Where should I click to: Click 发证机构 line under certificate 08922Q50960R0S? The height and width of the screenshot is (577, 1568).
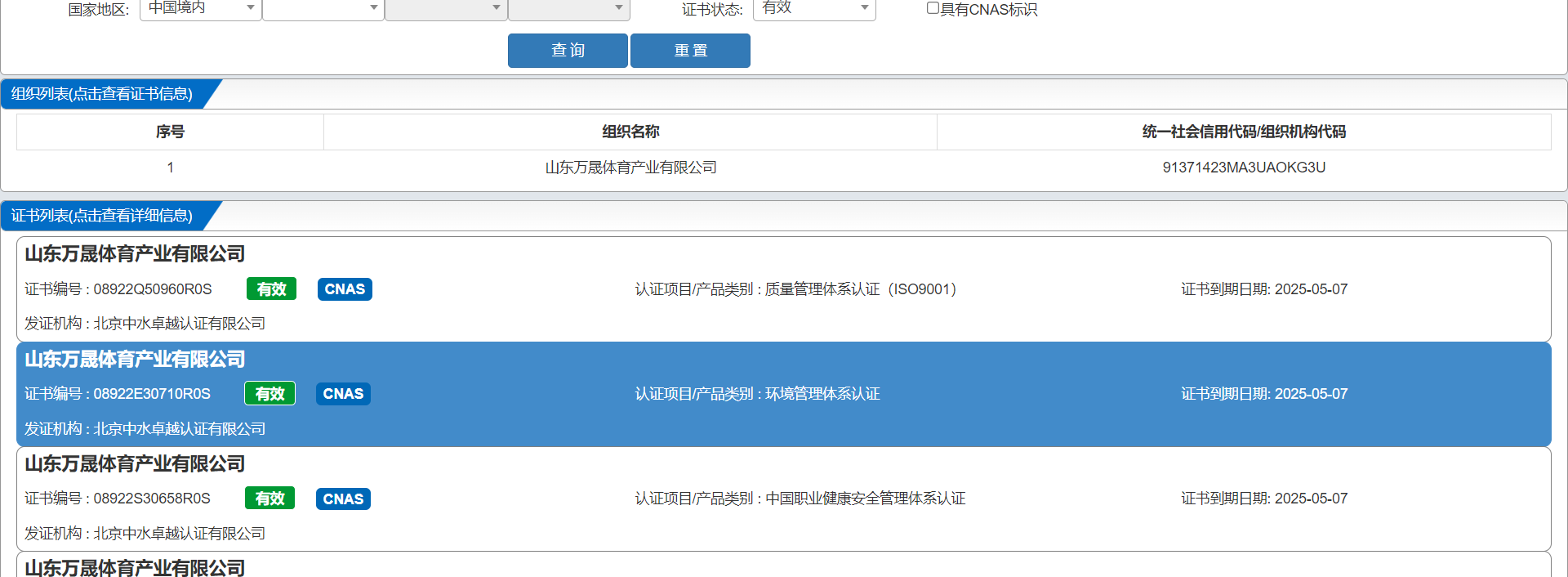145,324
